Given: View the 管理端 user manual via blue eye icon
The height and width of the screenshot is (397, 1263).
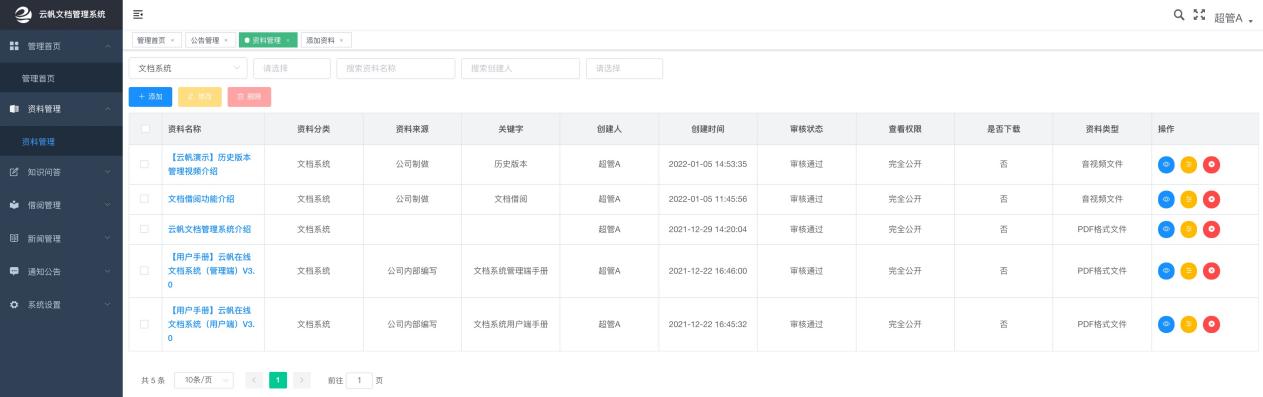Looking at the screenshot, I should [x=1166, y=270].
